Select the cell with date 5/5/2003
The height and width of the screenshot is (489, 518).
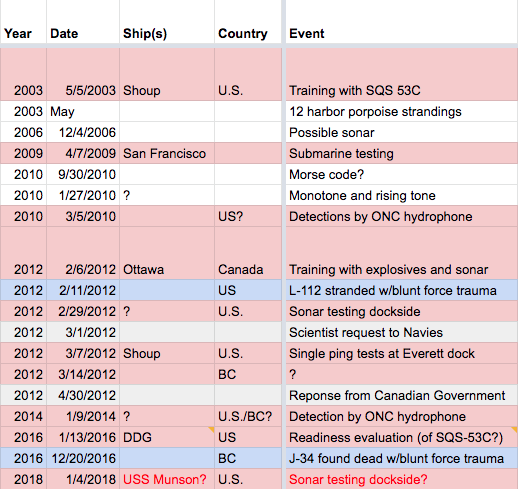click(x=83, y=74)
